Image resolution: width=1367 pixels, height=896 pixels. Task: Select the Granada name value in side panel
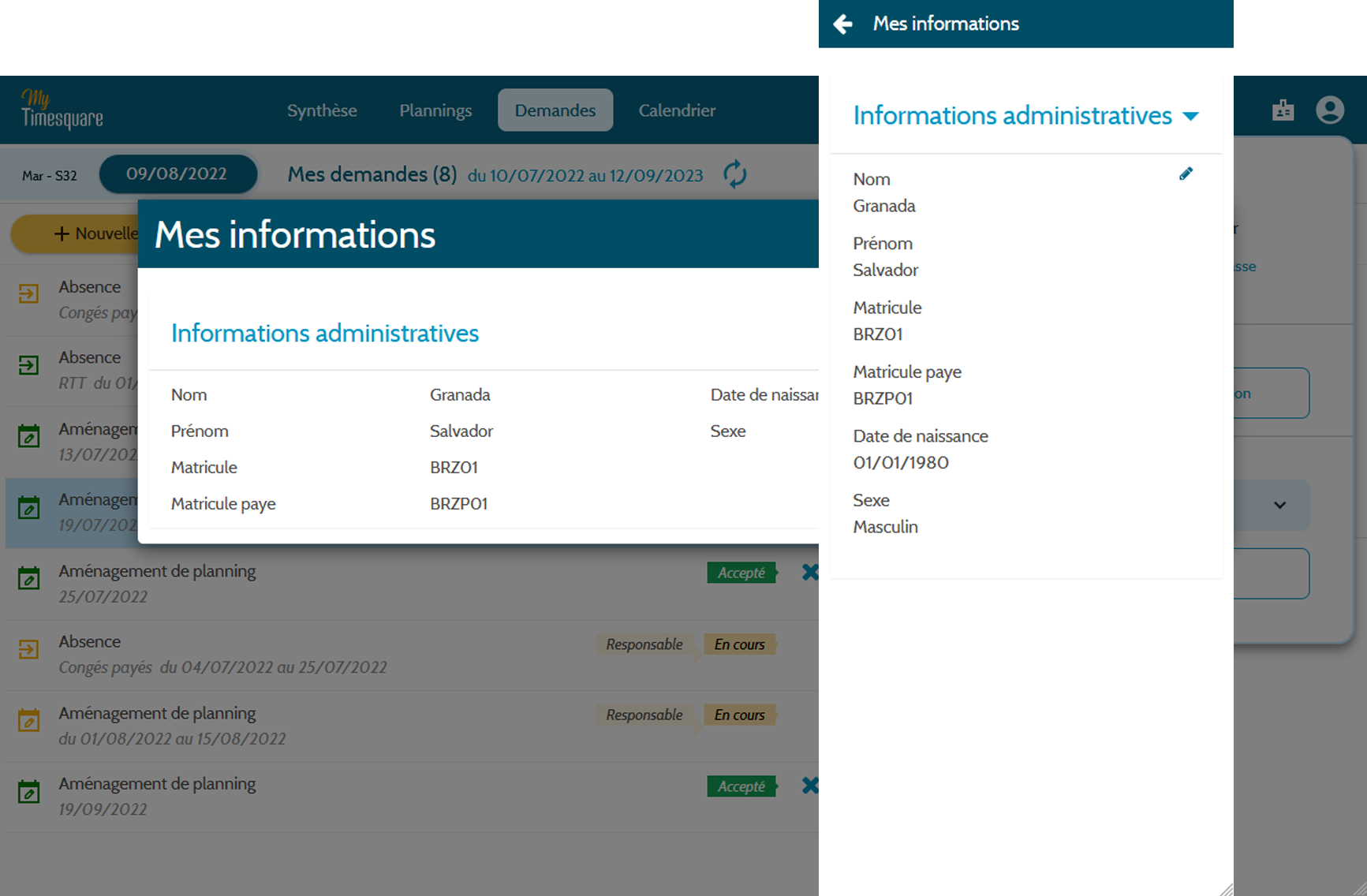coord(884,206)
